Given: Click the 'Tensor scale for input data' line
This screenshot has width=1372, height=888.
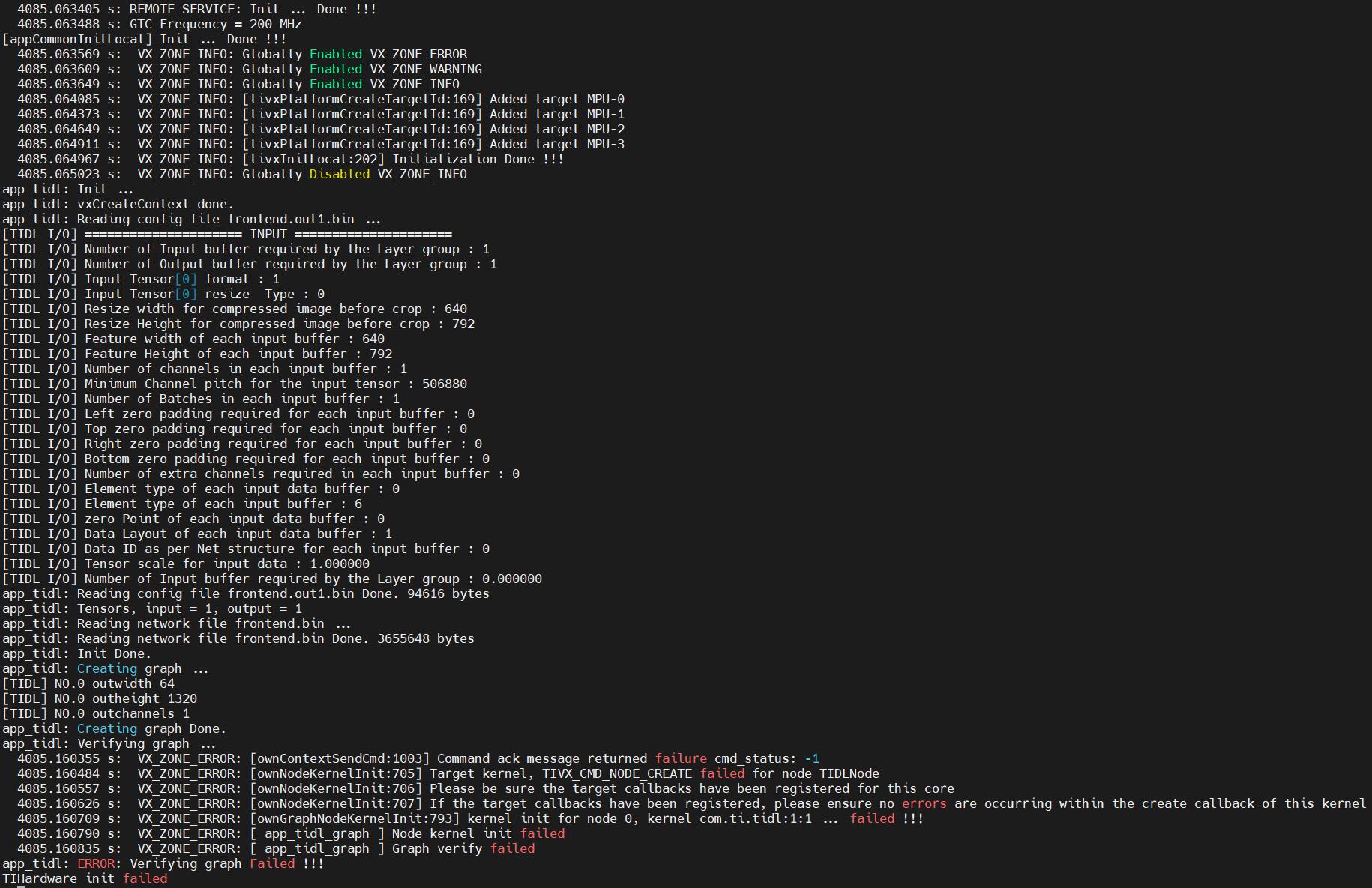Looking at the screenshot, I should tap(186, 564).
